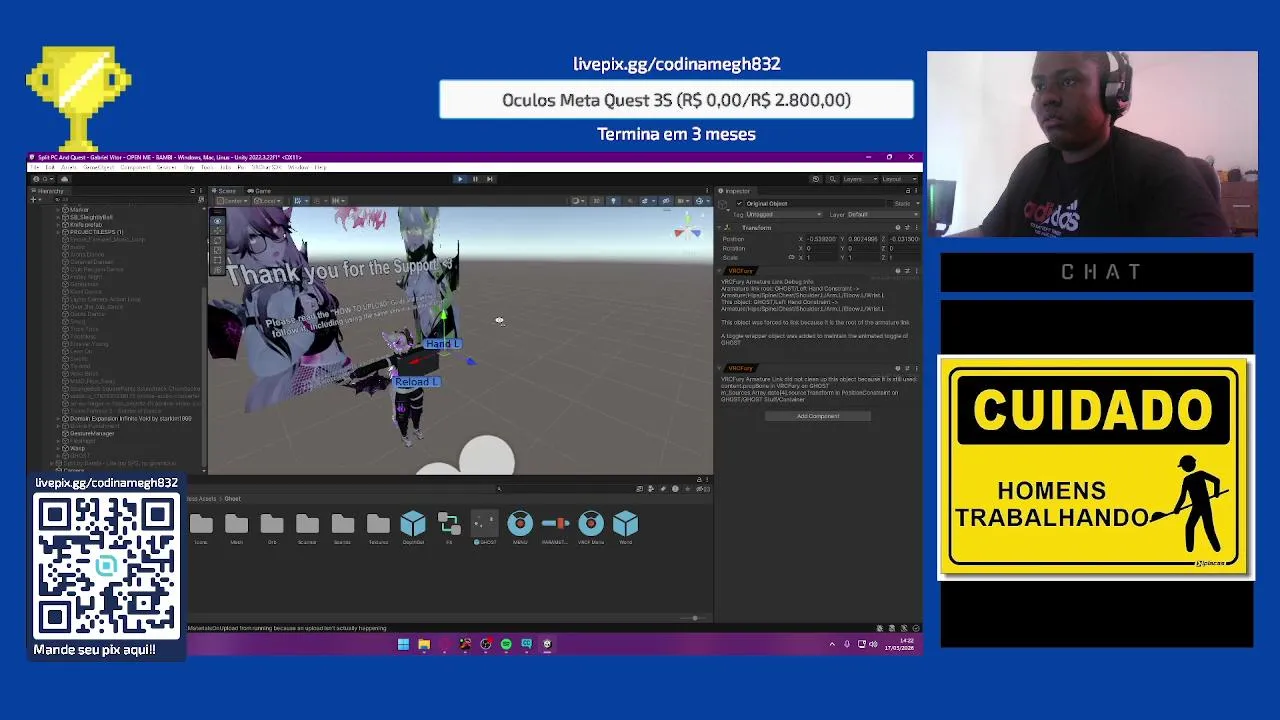
Task: Open the Window menu
Action: (x=298, y=167)
